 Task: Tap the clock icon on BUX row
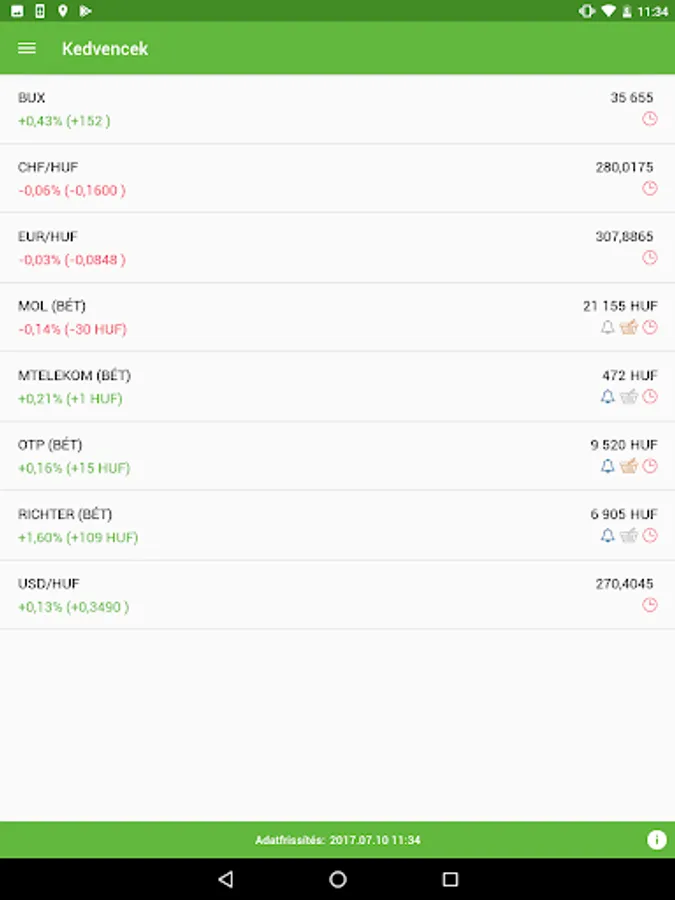tap(650, 119)
